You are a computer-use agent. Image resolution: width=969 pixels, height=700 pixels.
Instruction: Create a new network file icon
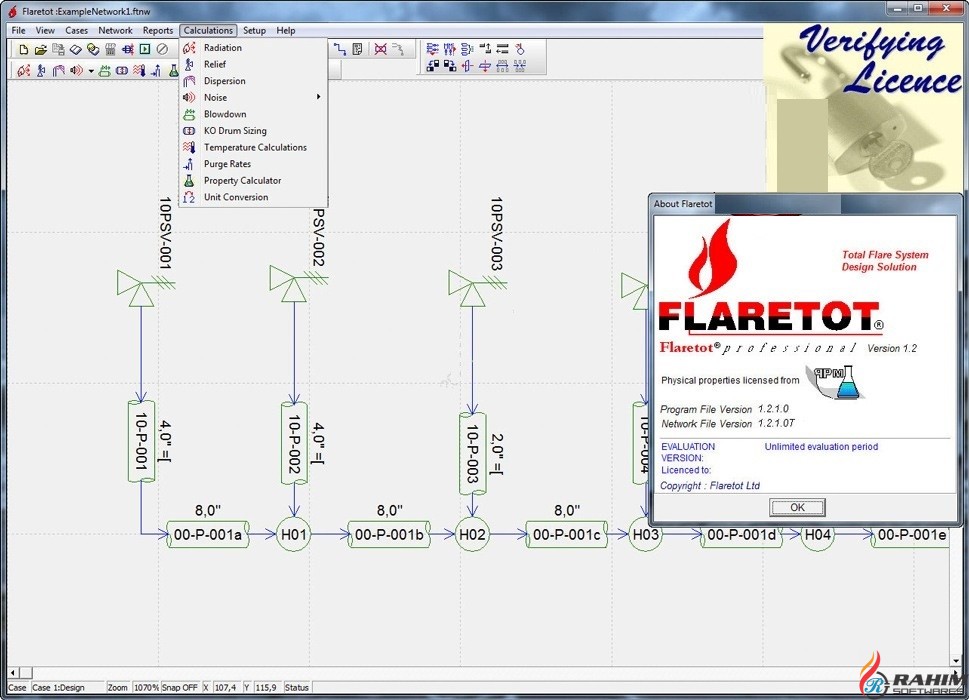coord(24,49)
